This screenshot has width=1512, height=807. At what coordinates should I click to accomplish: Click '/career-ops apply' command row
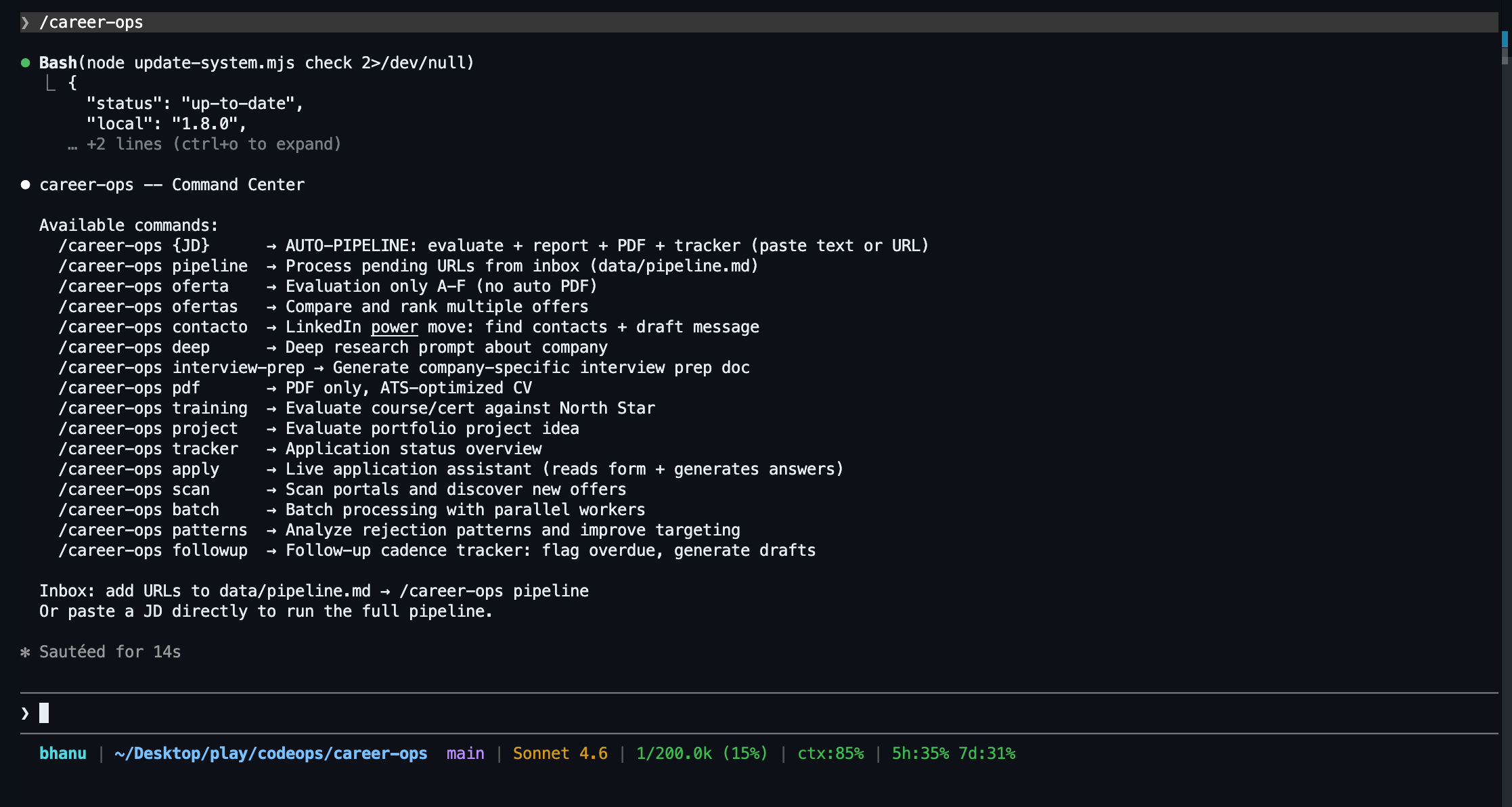click(451, 469)
